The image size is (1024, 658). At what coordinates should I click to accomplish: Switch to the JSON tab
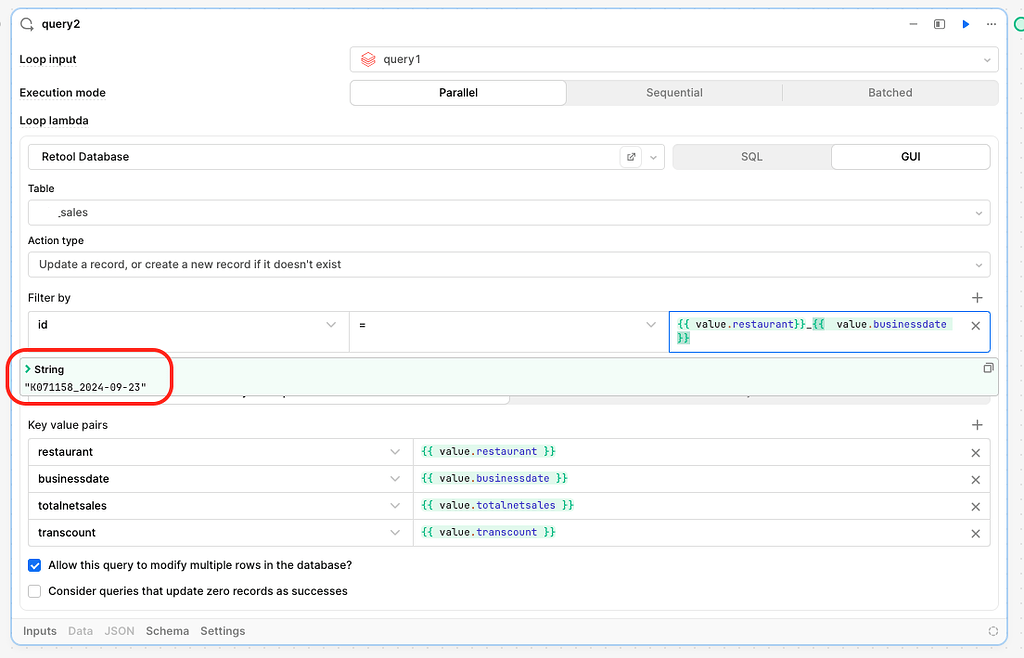(x=120, y=631)
